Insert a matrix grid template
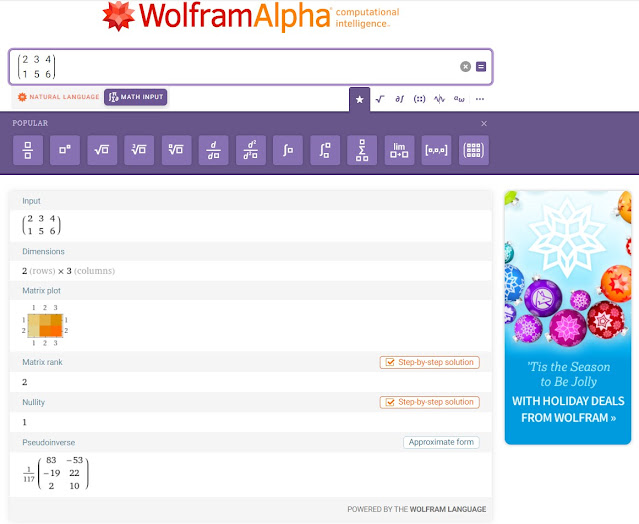Image resolution: width=639 pixels, height=524 pixels. pyautogui.click(x=474, y=150)
